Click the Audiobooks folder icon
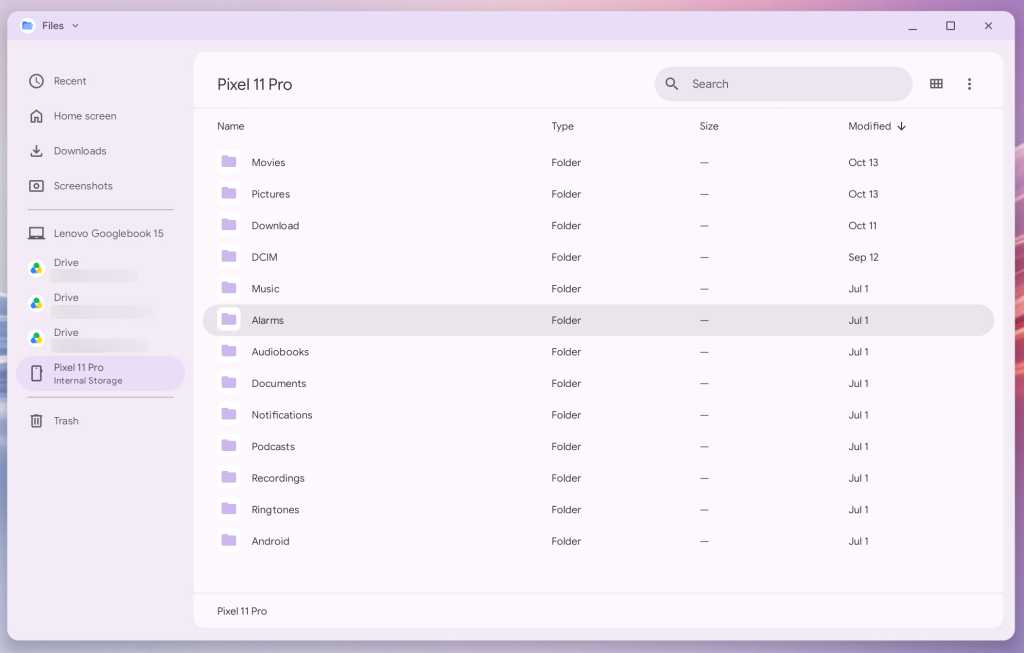 click(x=229, y=351)
